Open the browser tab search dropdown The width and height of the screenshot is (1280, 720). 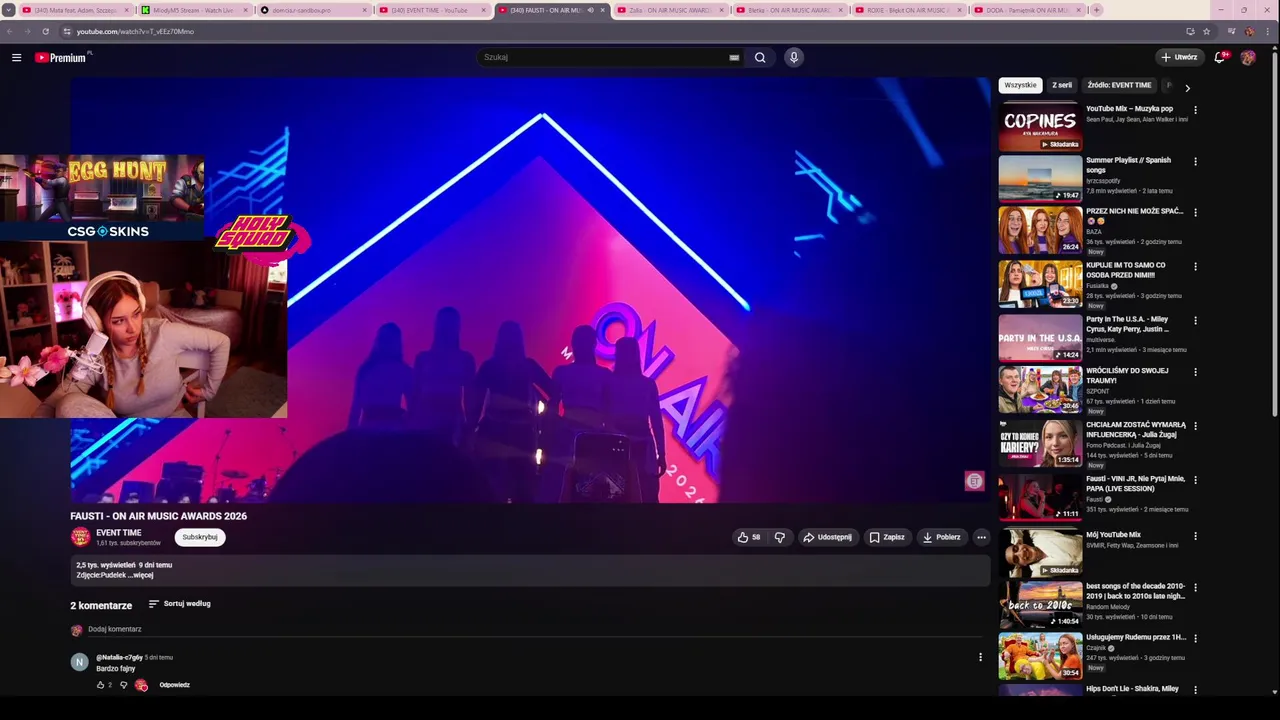[9, 10]
